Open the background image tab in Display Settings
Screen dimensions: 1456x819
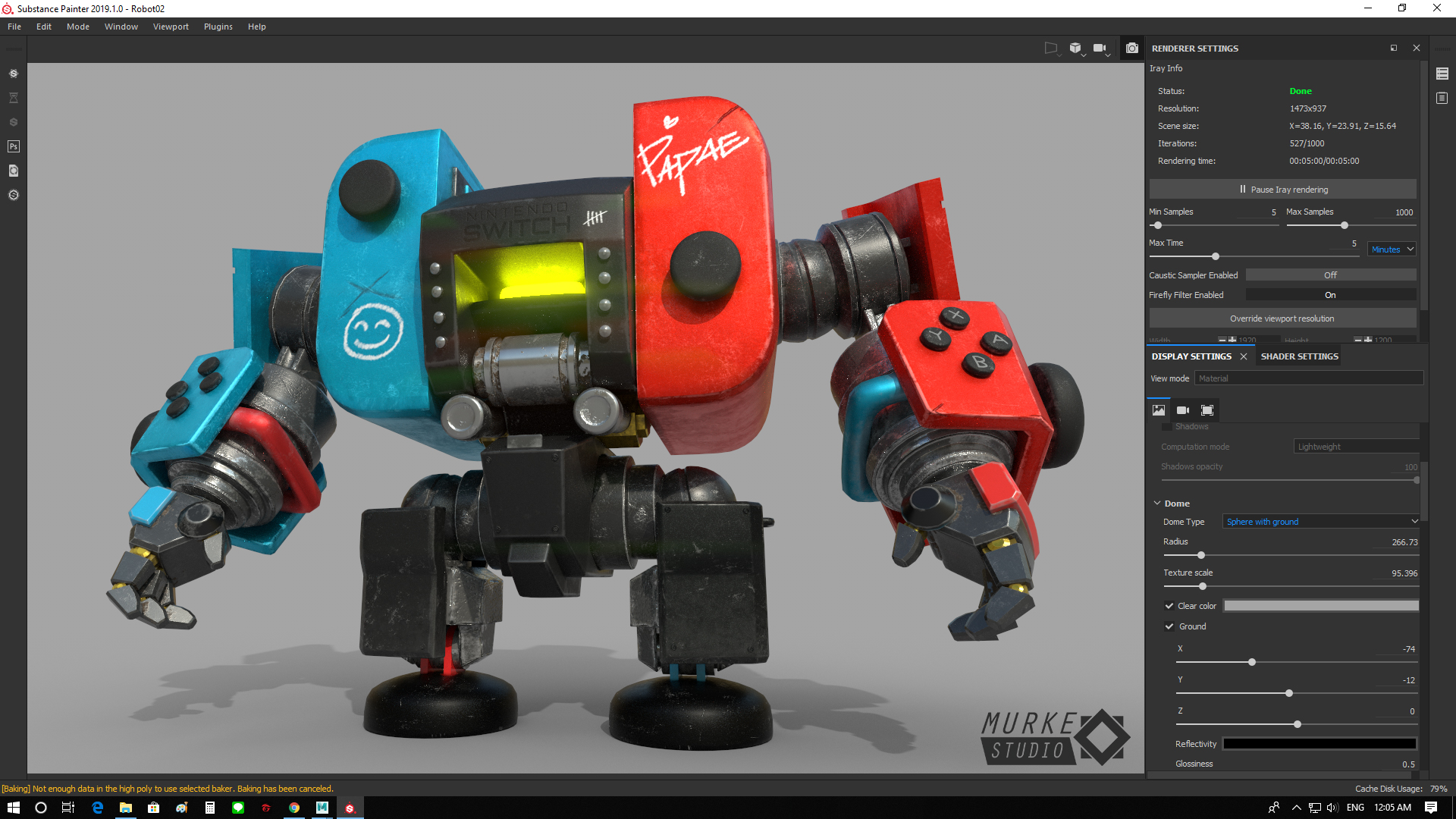(x=1159, y=410)
